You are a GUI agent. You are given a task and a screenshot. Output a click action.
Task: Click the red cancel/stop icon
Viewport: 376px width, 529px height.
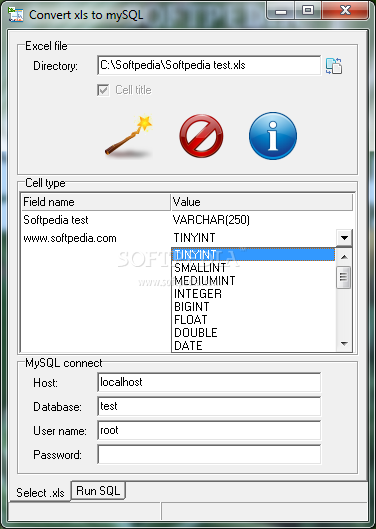click(201, 136)
